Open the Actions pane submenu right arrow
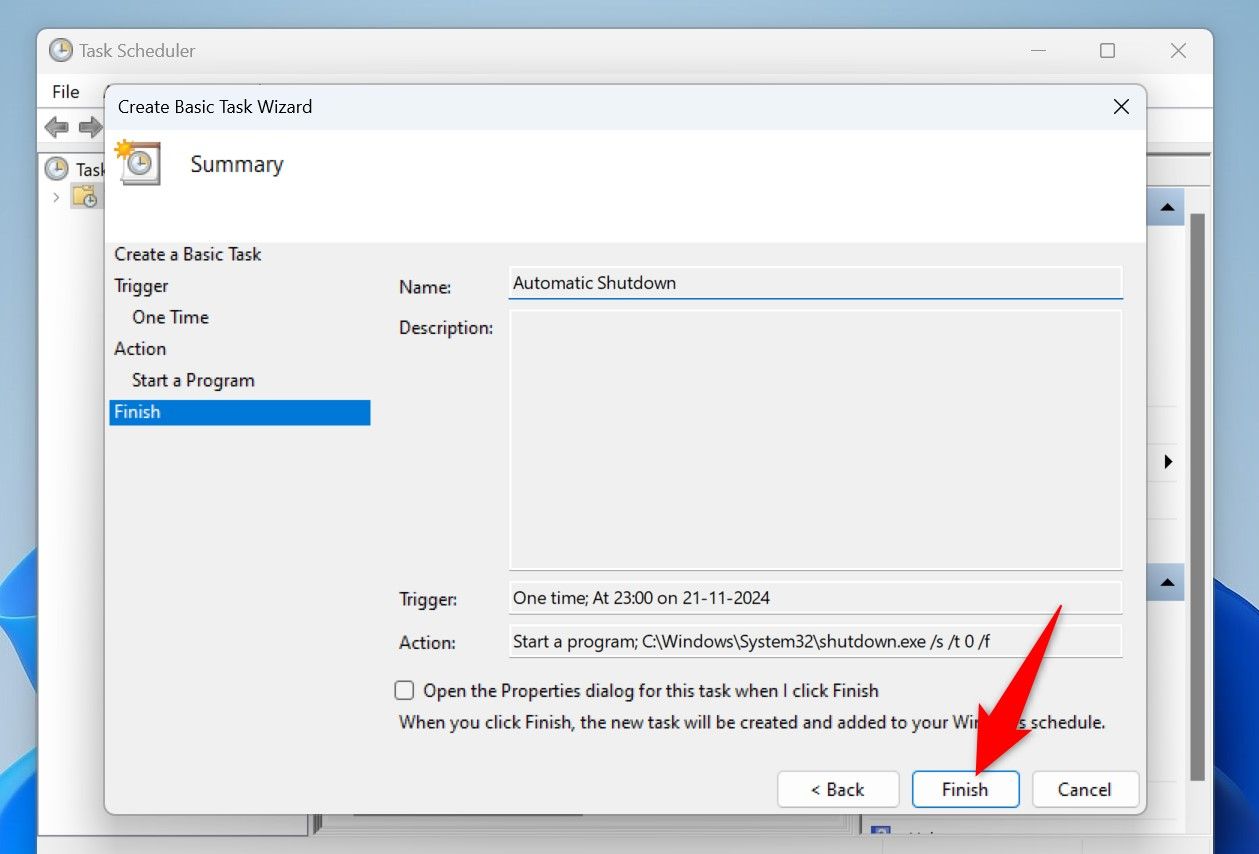This screenshot has width=1259, height=854. [x=1167, y=462]
